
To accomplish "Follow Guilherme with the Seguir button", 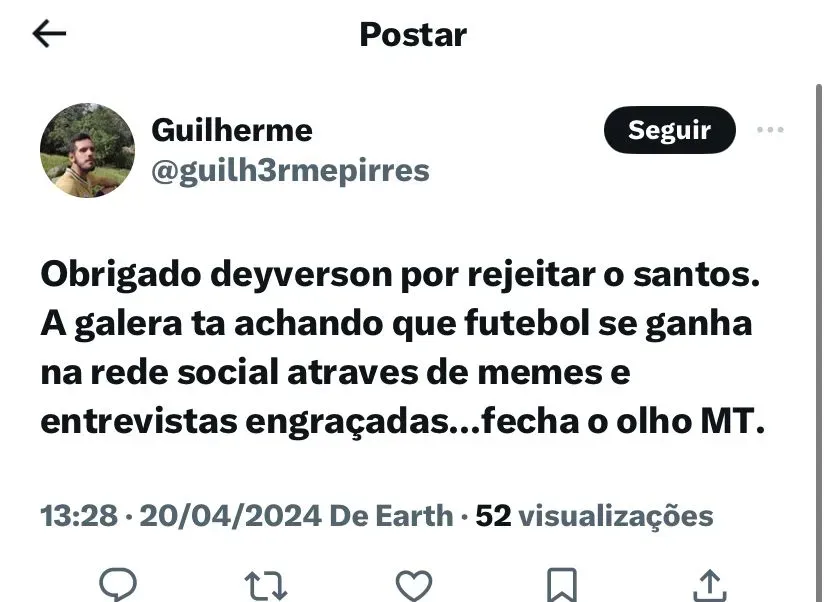I will [x=670, y=130].
